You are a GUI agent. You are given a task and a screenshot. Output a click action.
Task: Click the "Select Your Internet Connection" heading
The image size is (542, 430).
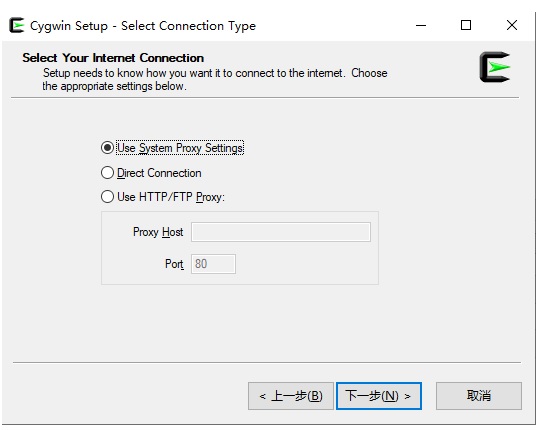[113, 58]
